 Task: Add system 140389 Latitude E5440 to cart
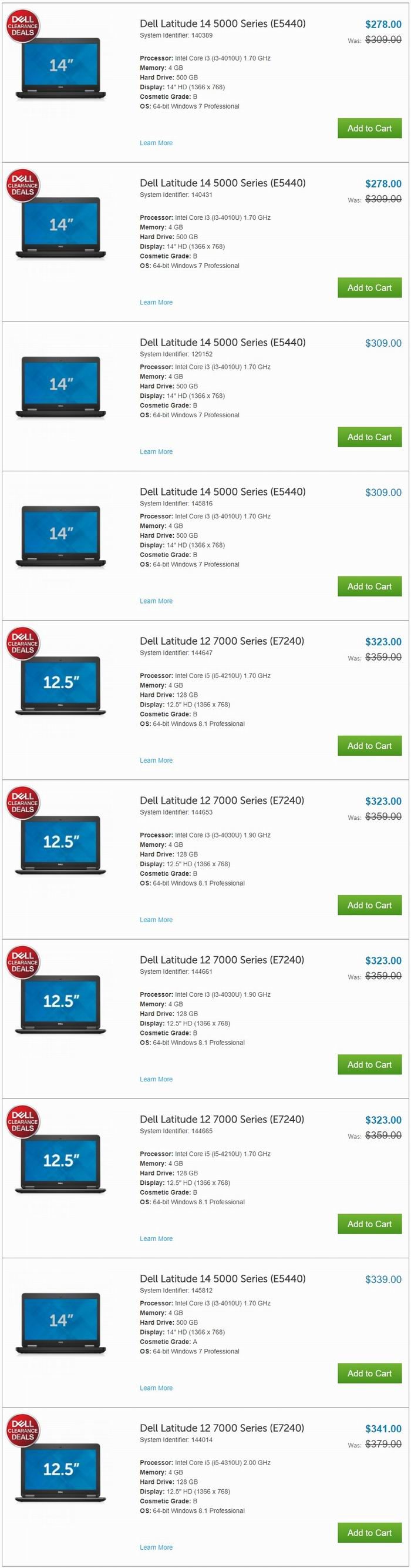point(369,129)
